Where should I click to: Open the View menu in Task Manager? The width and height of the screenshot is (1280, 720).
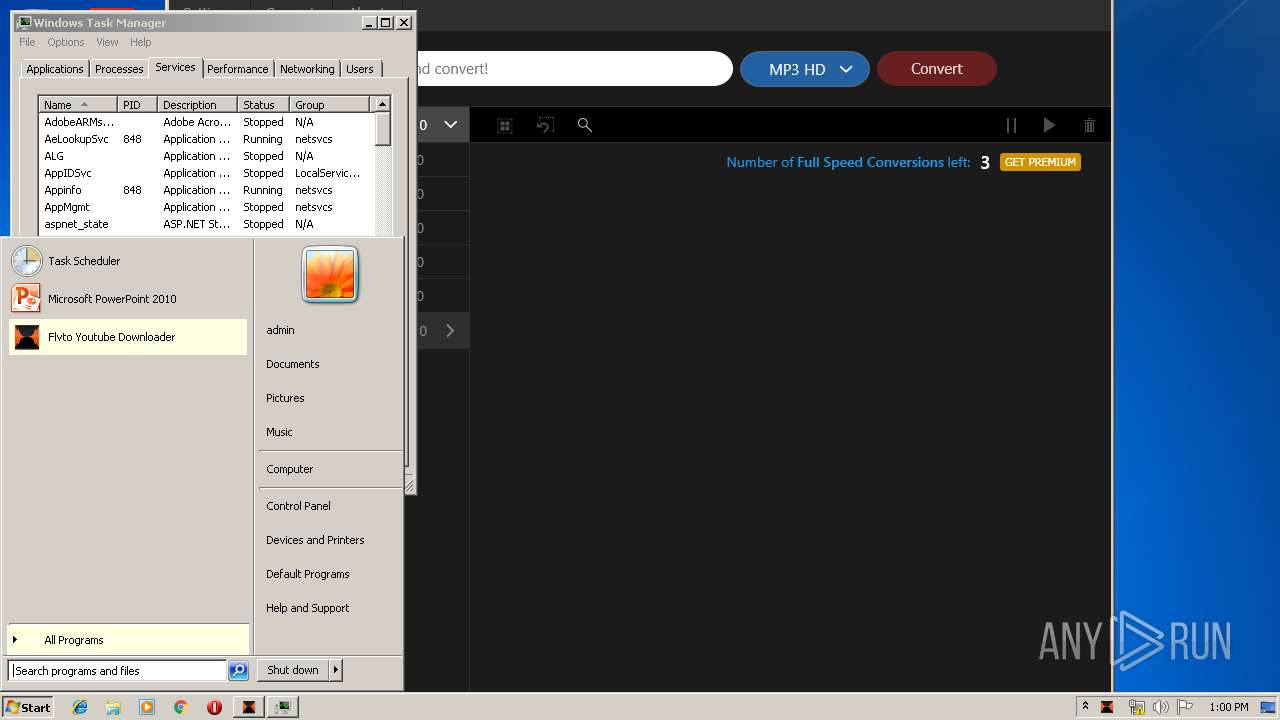107,42
